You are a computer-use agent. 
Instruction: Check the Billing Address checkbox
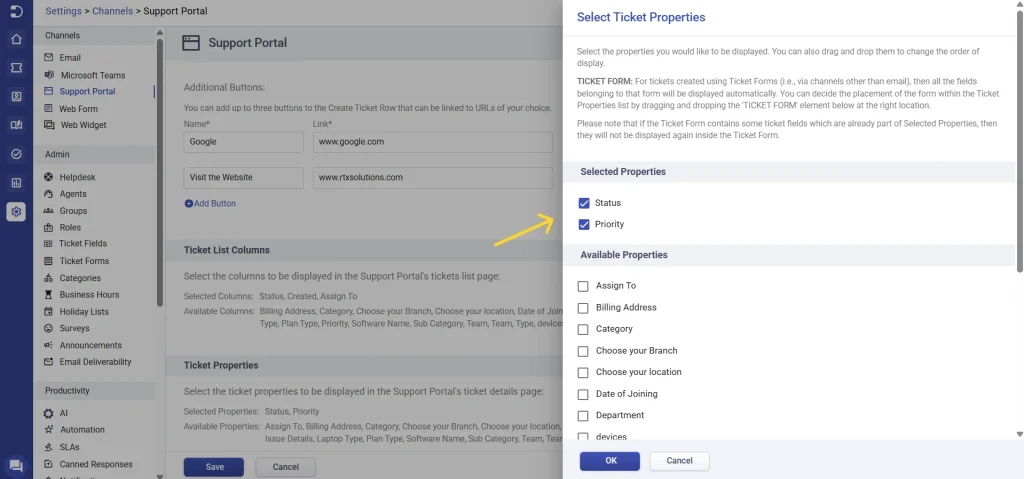(583, 308)
